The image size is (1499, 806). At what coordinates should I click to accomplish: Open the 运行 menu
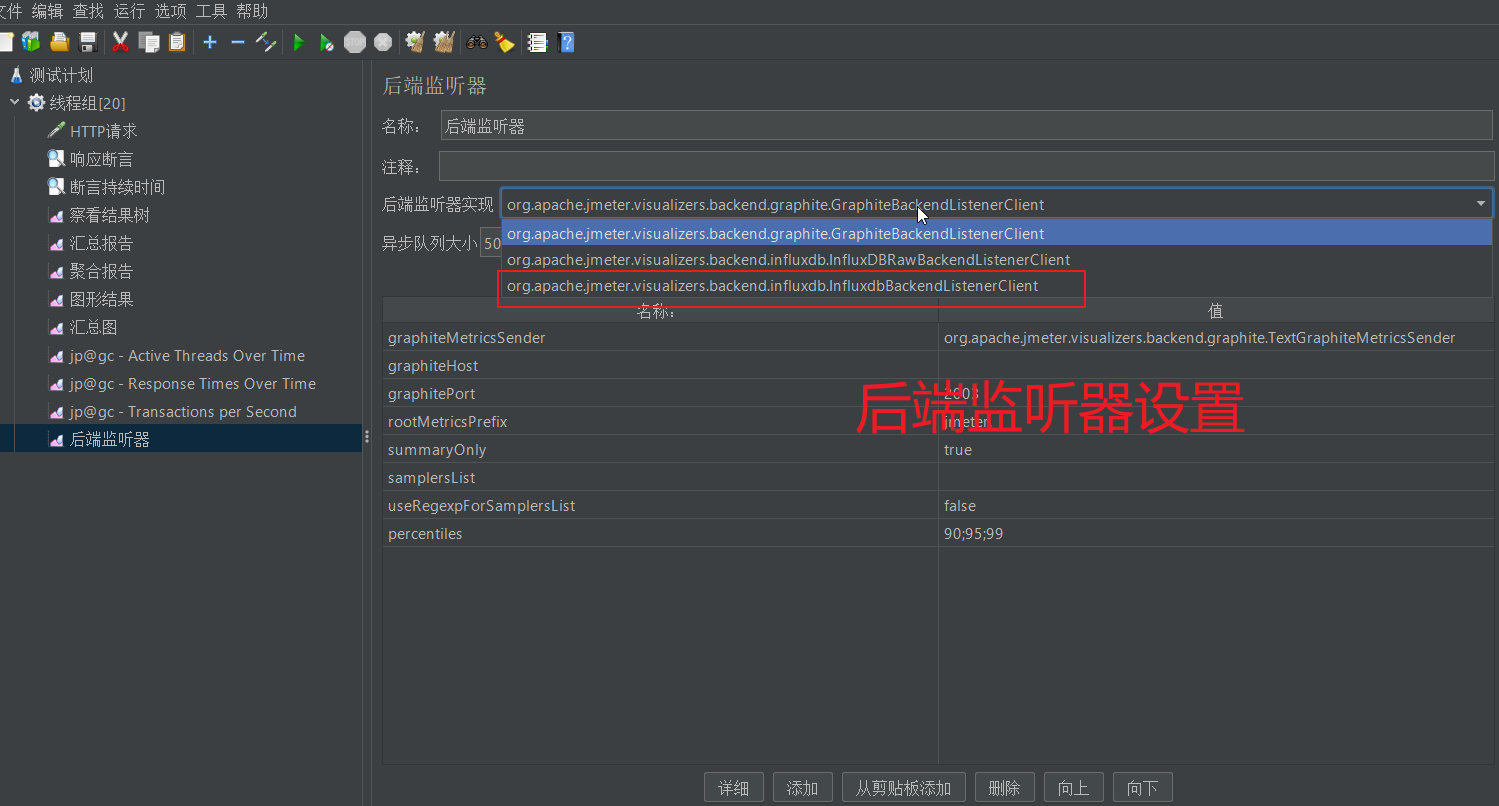129,11
